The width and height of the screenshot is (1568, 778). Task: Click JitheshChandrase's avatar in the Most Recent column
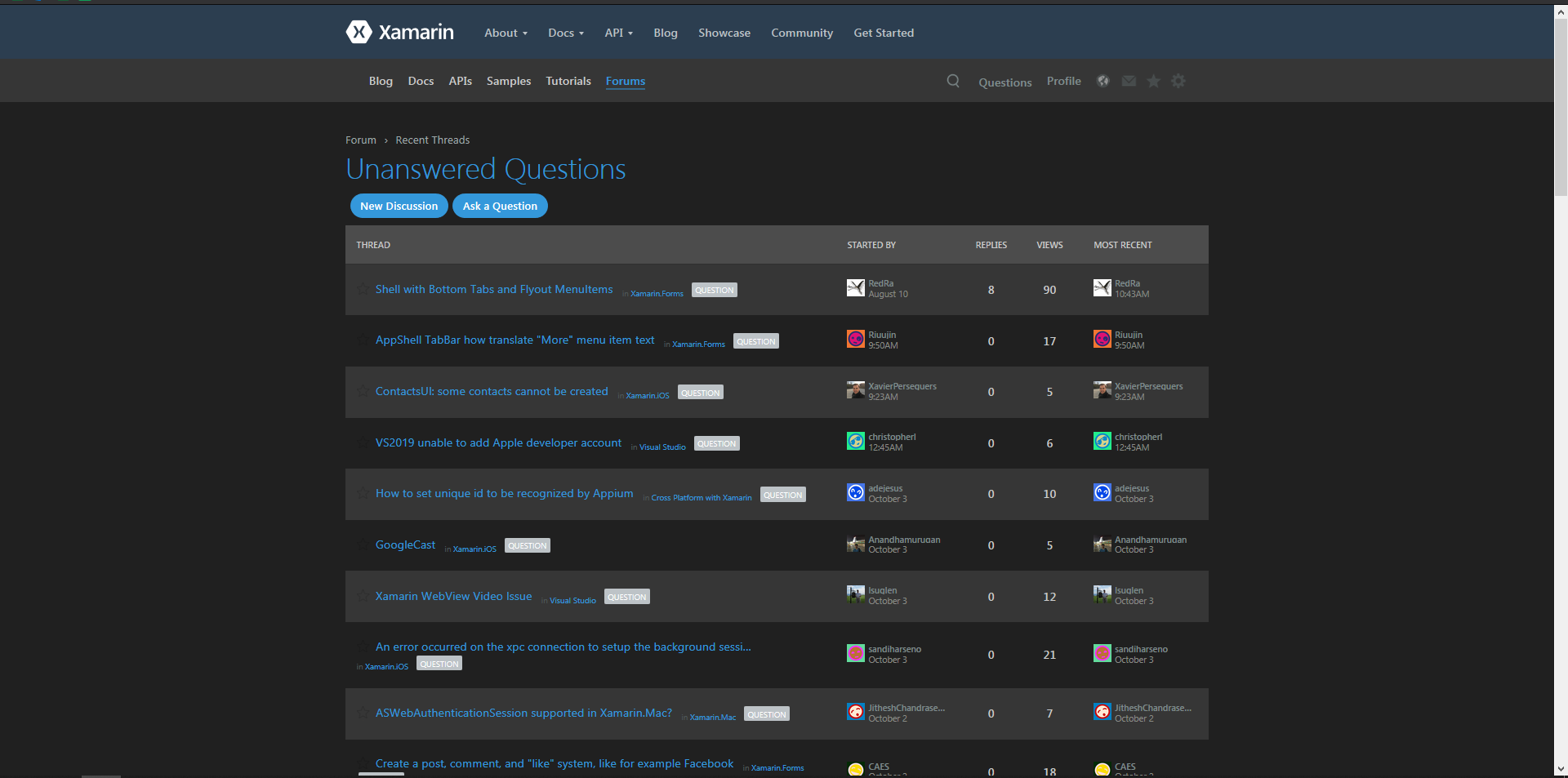click(x=1102, y=712)
